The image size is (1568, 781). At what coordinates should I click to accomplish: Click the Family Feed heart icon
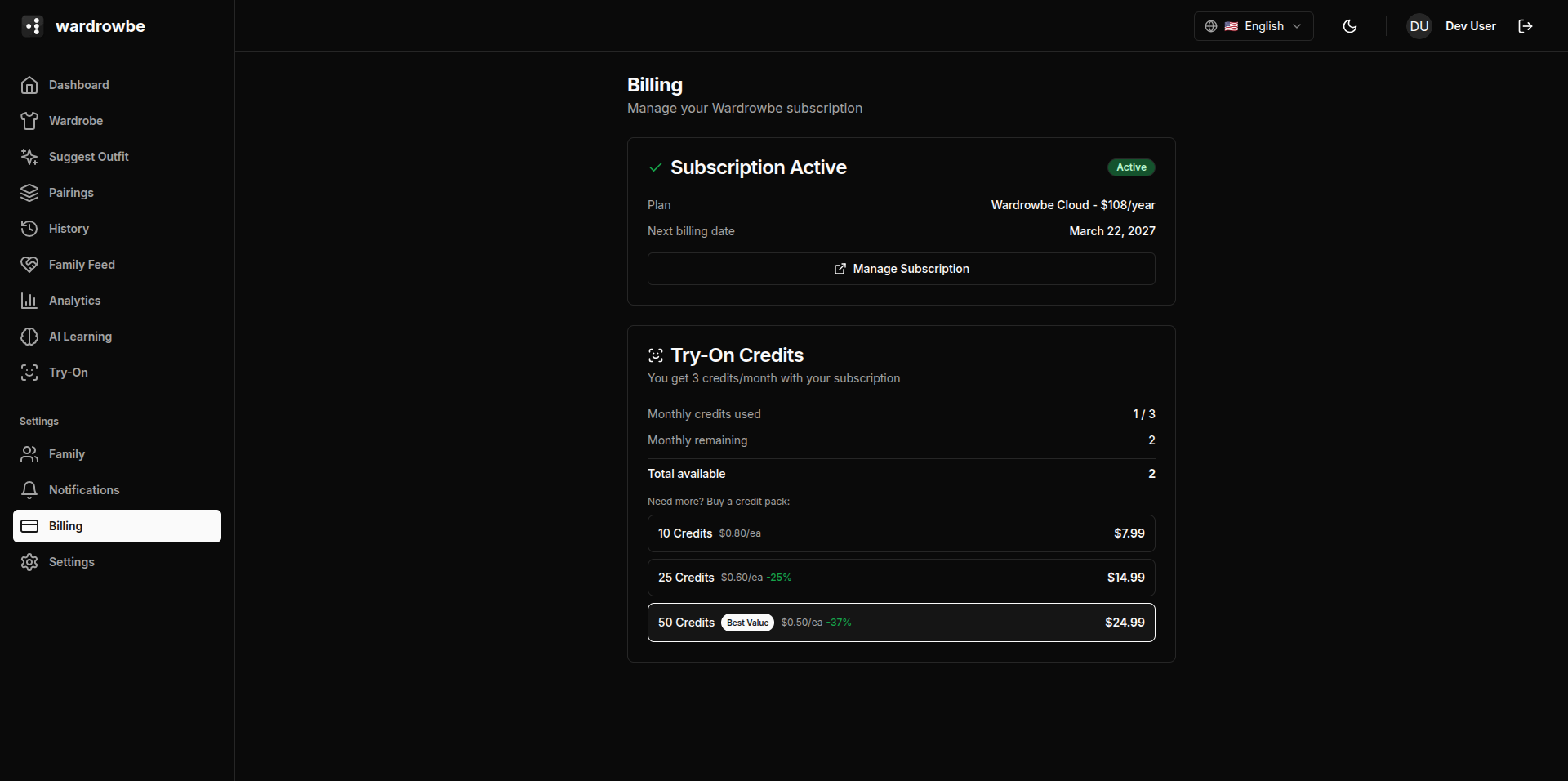pyautogui.click(x=29, y=265)
